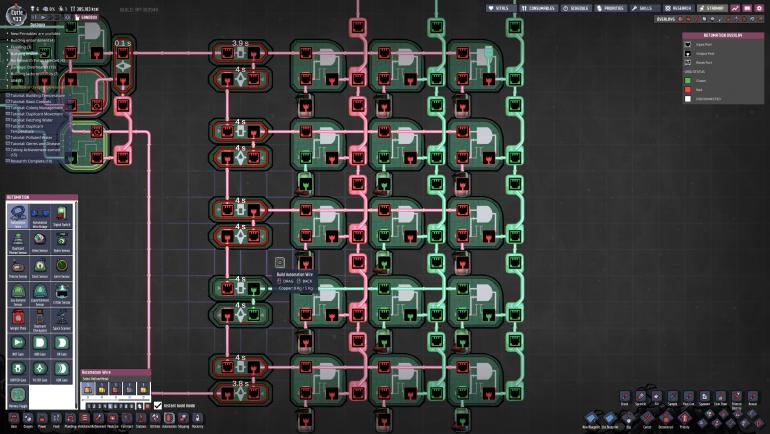
Task: Select the XOR Gate
Action: (x=61, y=371)
